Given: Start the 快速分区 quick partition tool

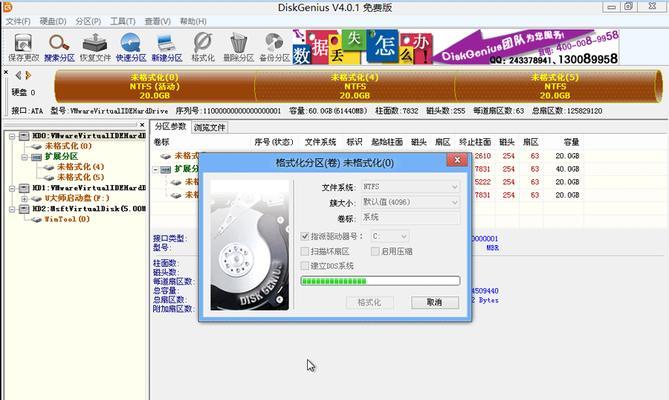Looking at the screenshot, I should click(131, 47).
